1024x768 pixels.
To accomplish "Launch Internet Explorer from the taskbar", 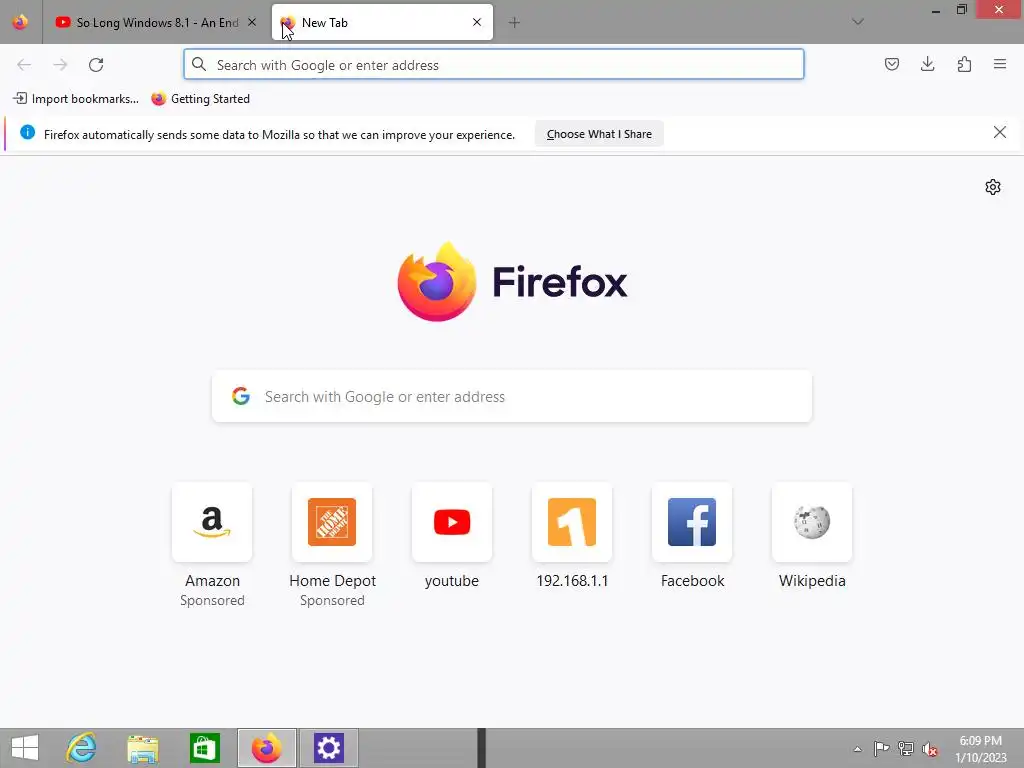I will [x=82, y=748].
